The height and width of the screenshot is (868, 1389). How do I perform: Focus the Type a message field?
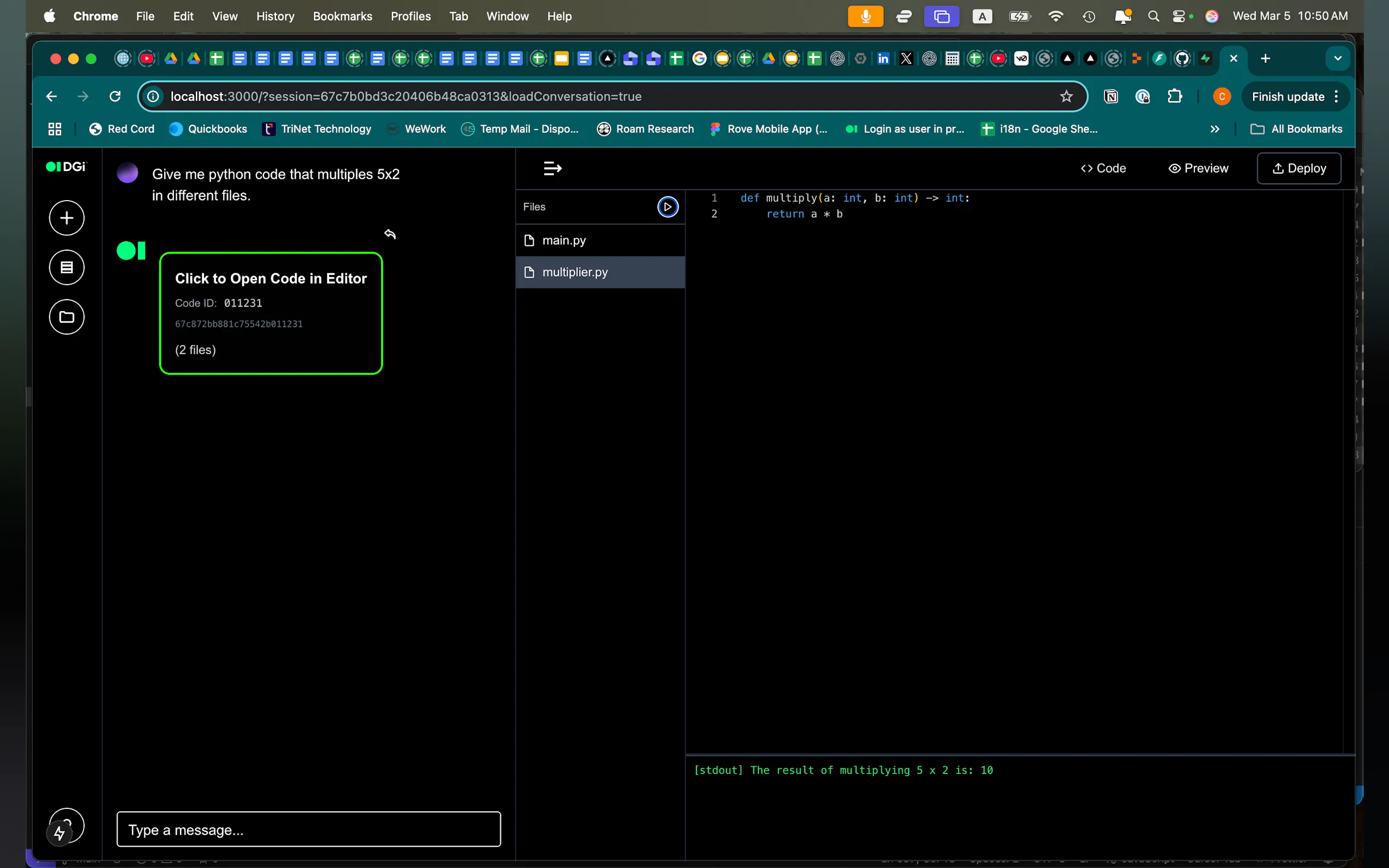pyautogui.click(x=308, y=830)
